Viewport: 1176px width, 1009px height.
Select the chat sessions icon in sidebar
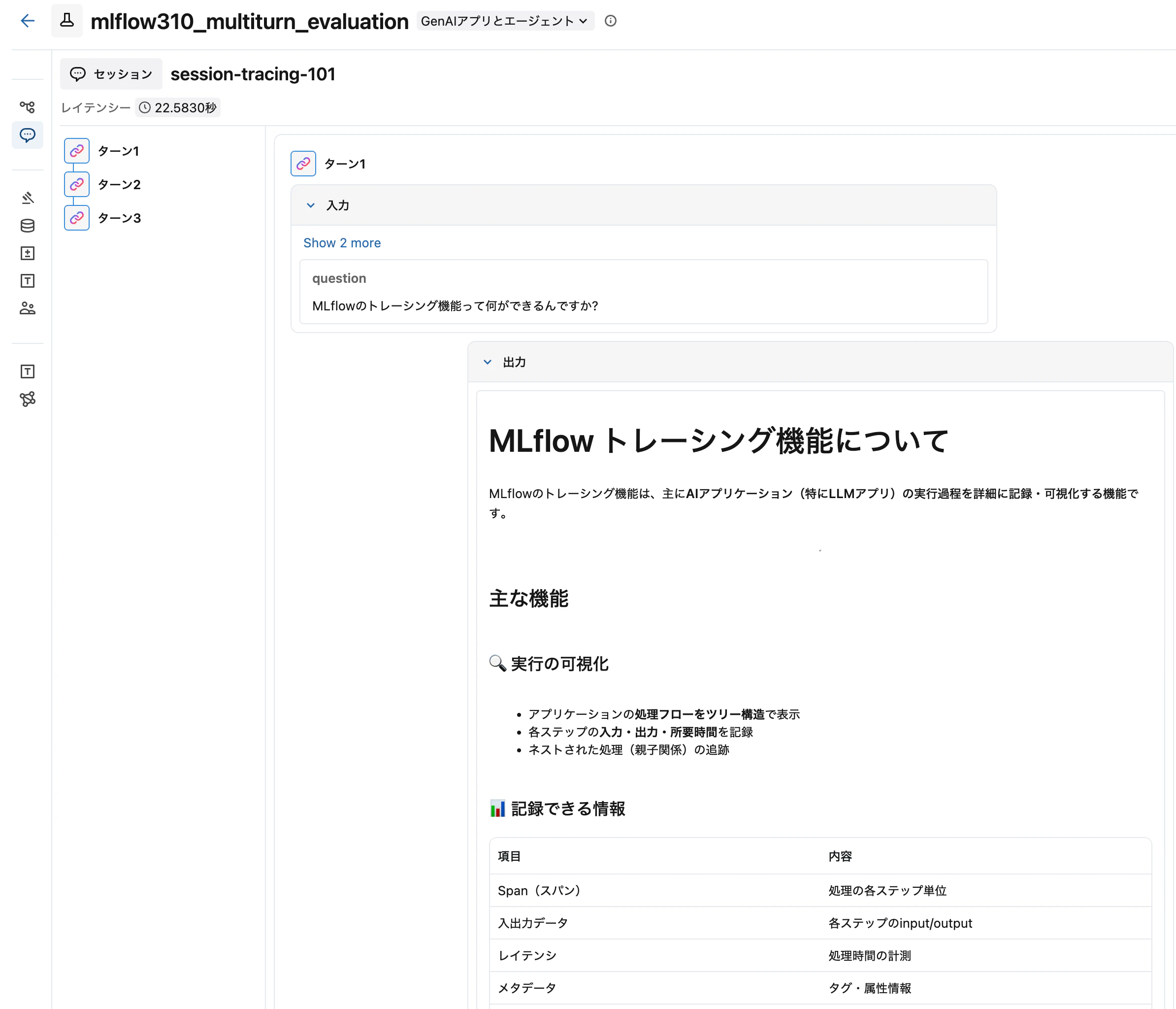27,135
